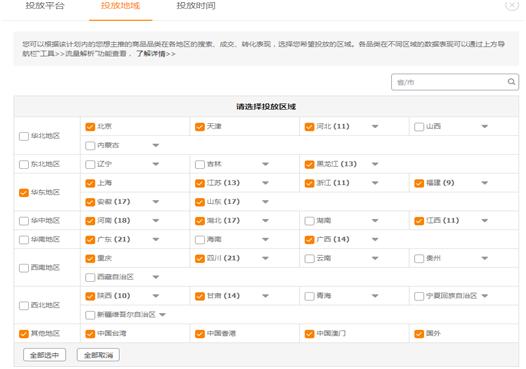Uncheck the 其他地区 region checkbox
Screen dimensions: 526x369
24,334
